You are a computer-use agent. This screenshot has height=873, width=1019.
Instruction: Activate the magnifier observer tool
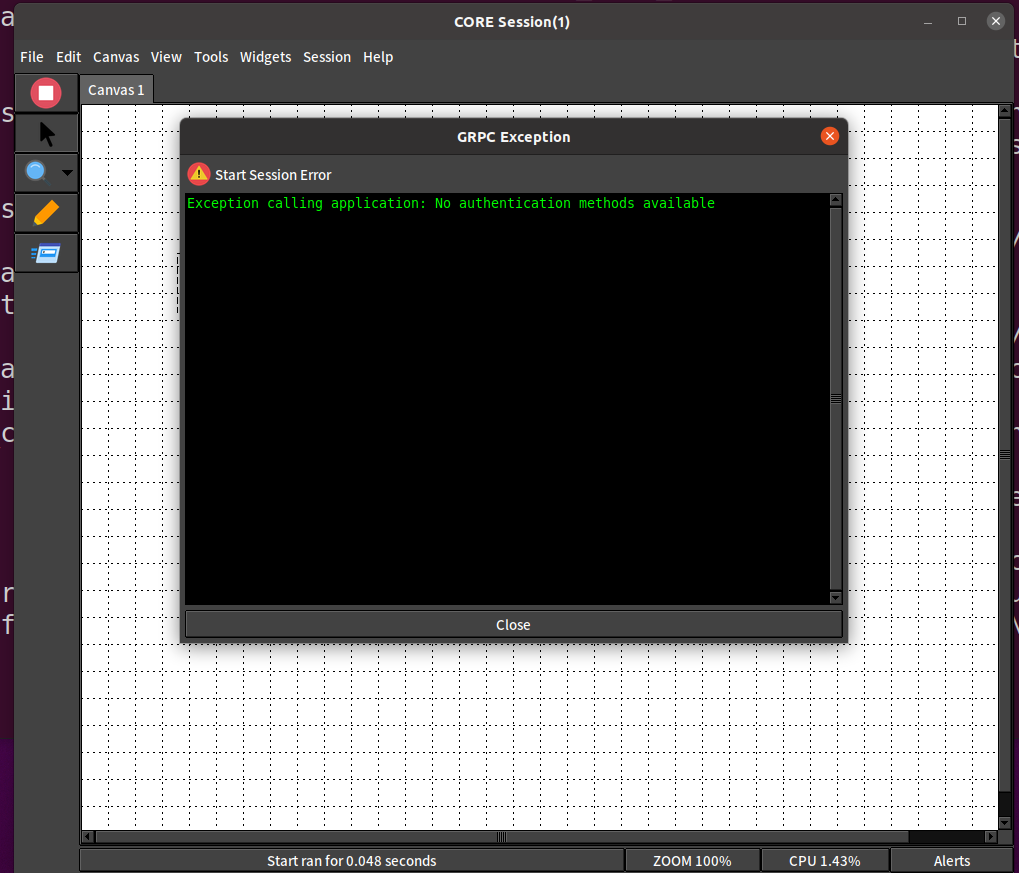click(x=37, y=172)
